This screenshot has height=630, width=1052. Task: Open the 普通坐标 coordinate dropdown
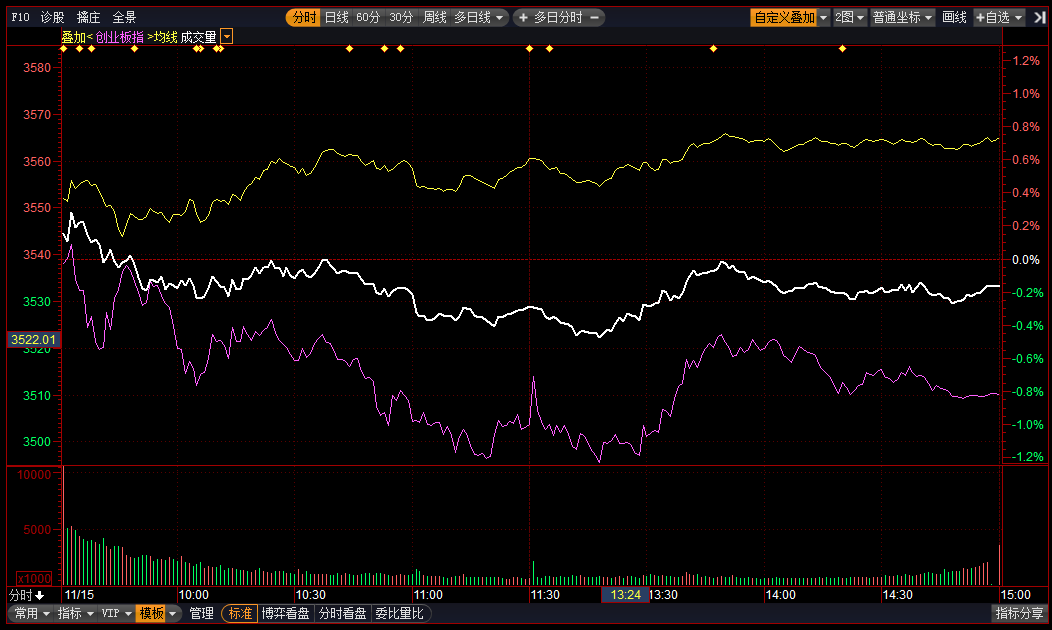pyautogui.click(x=903, y=17)
